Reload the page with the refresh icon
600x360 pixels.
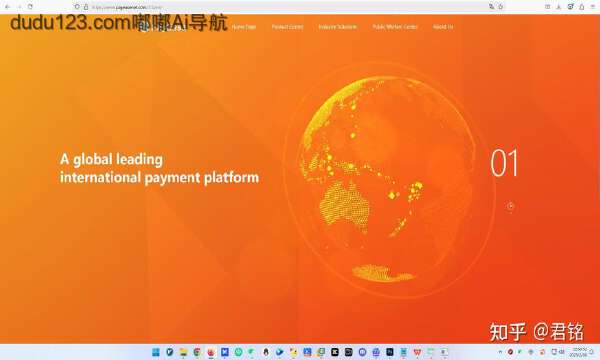coord(30,7)
